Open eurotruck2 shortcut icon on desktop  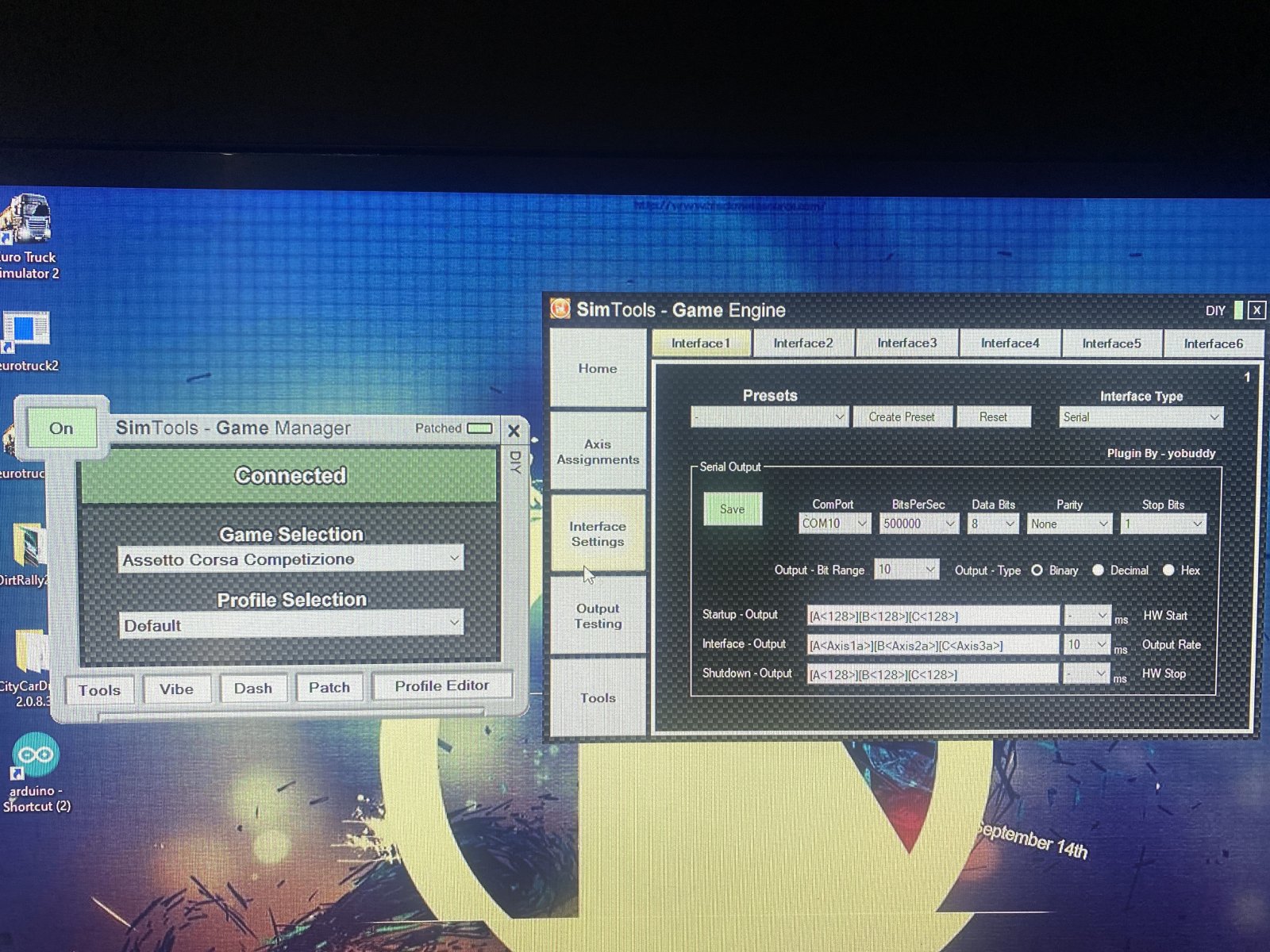pos(29,343)
